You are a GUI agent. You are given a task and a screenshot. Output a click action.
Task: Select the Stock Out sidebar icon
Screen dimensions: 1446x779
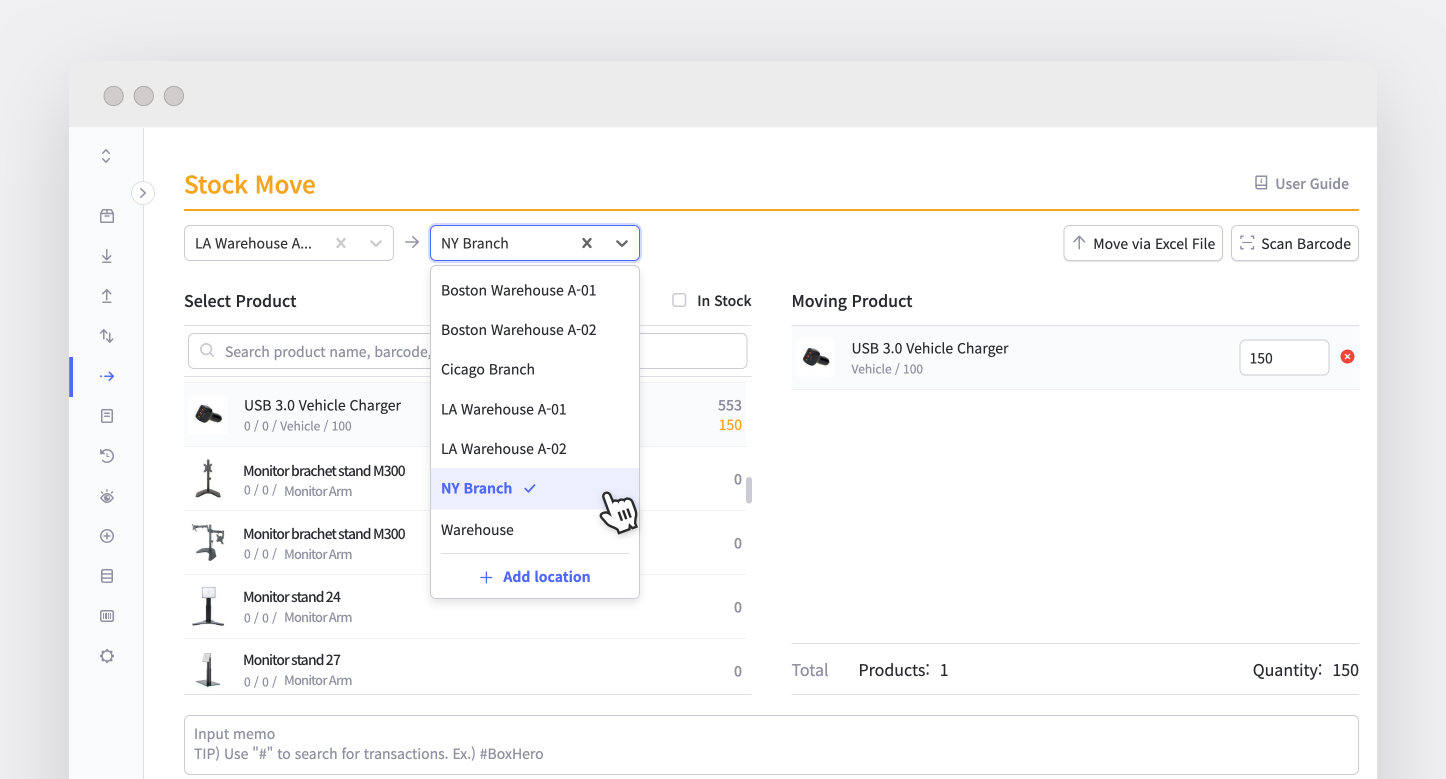pyautogui.click(x=106, y=295)
